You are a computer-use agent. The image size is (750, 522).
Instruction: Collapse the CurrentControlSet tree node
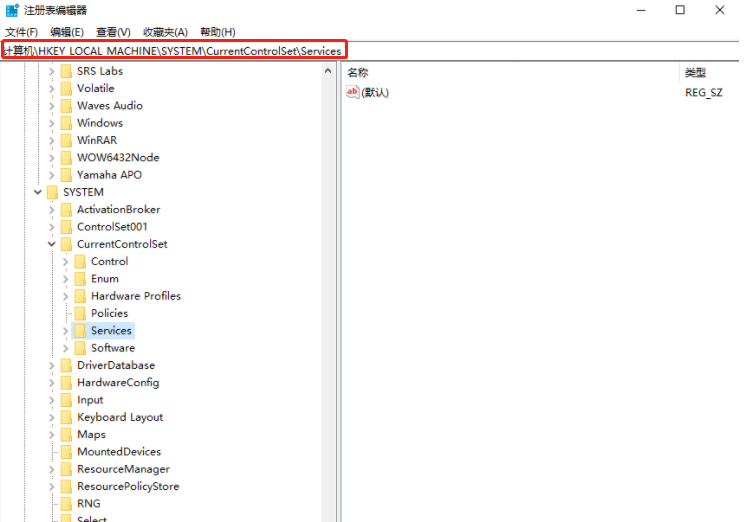point(52,244)
